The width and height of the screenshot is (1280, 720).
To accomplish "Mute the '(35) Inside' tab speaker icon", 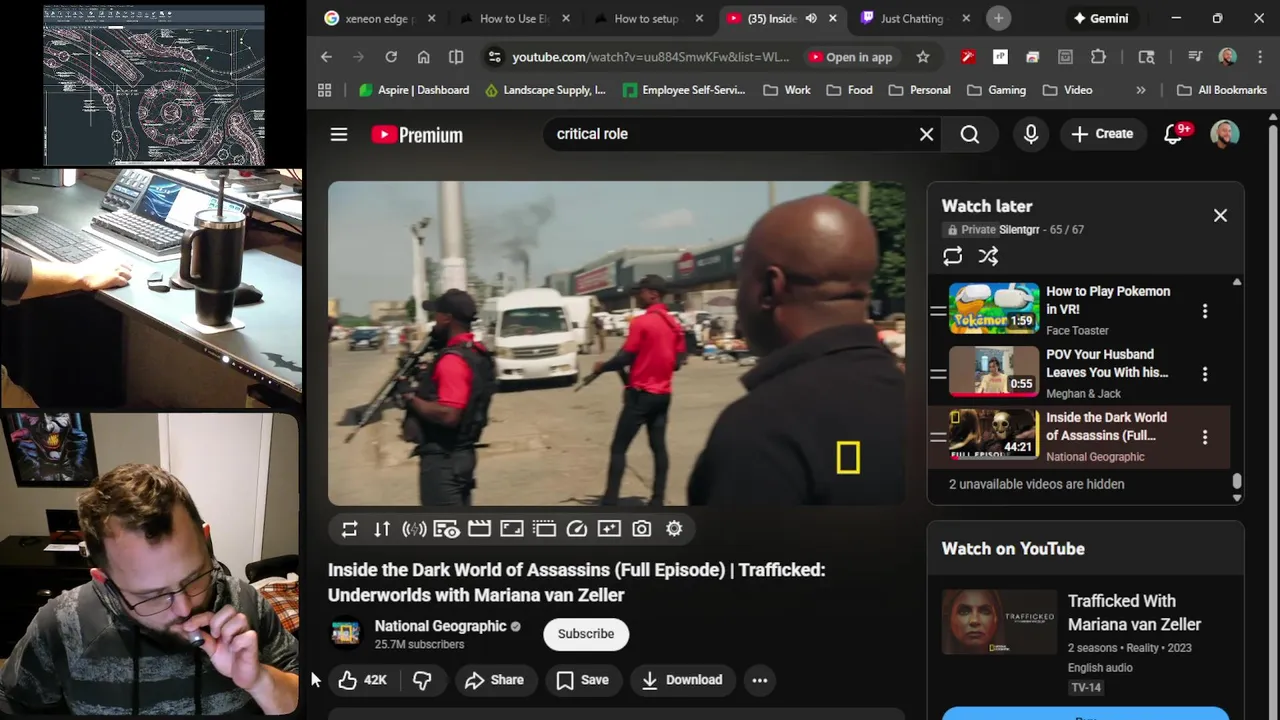I will tap(811, 18).
